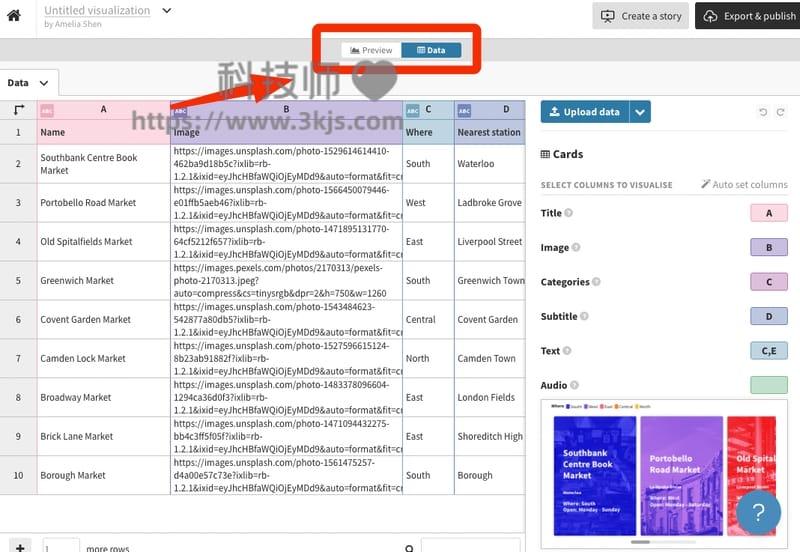This screenshot has height=552, width=800.
Task: Click cell London Fields
Action: point(490,397)
